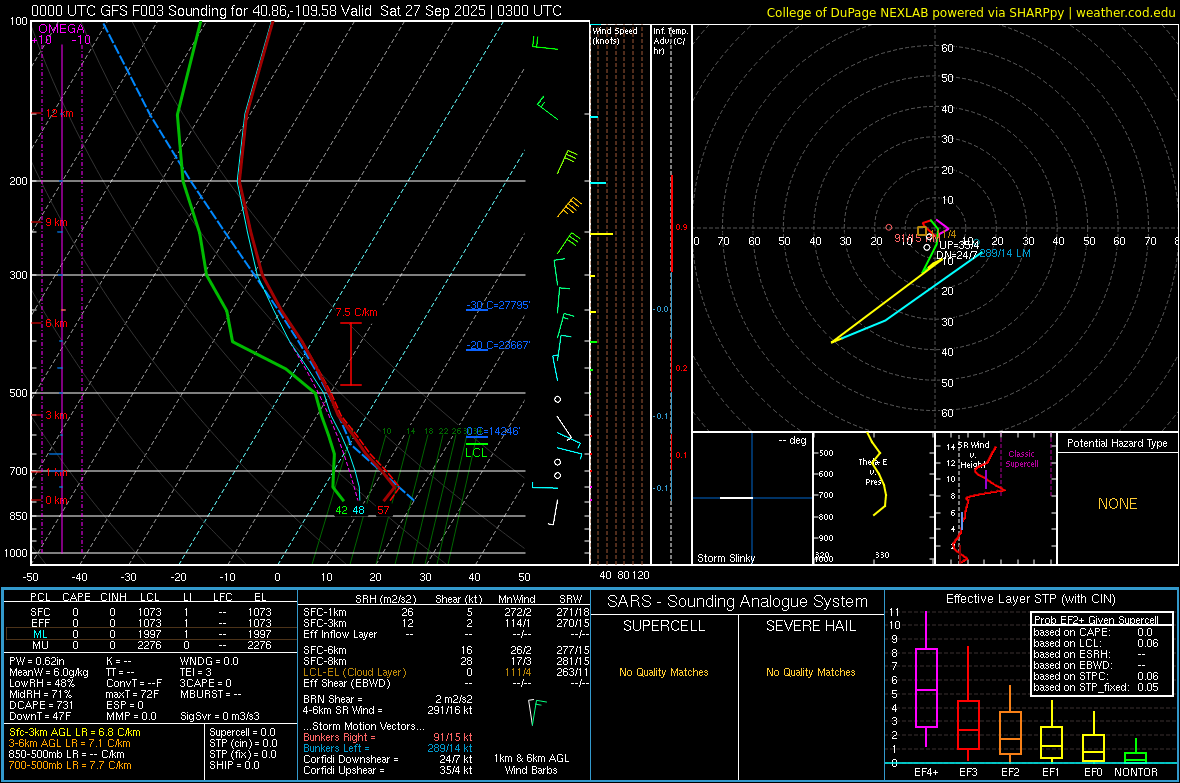Click the -20 C=23667' level label
Viewport: 1180px width, 783px height.
(x=498, y=345)
